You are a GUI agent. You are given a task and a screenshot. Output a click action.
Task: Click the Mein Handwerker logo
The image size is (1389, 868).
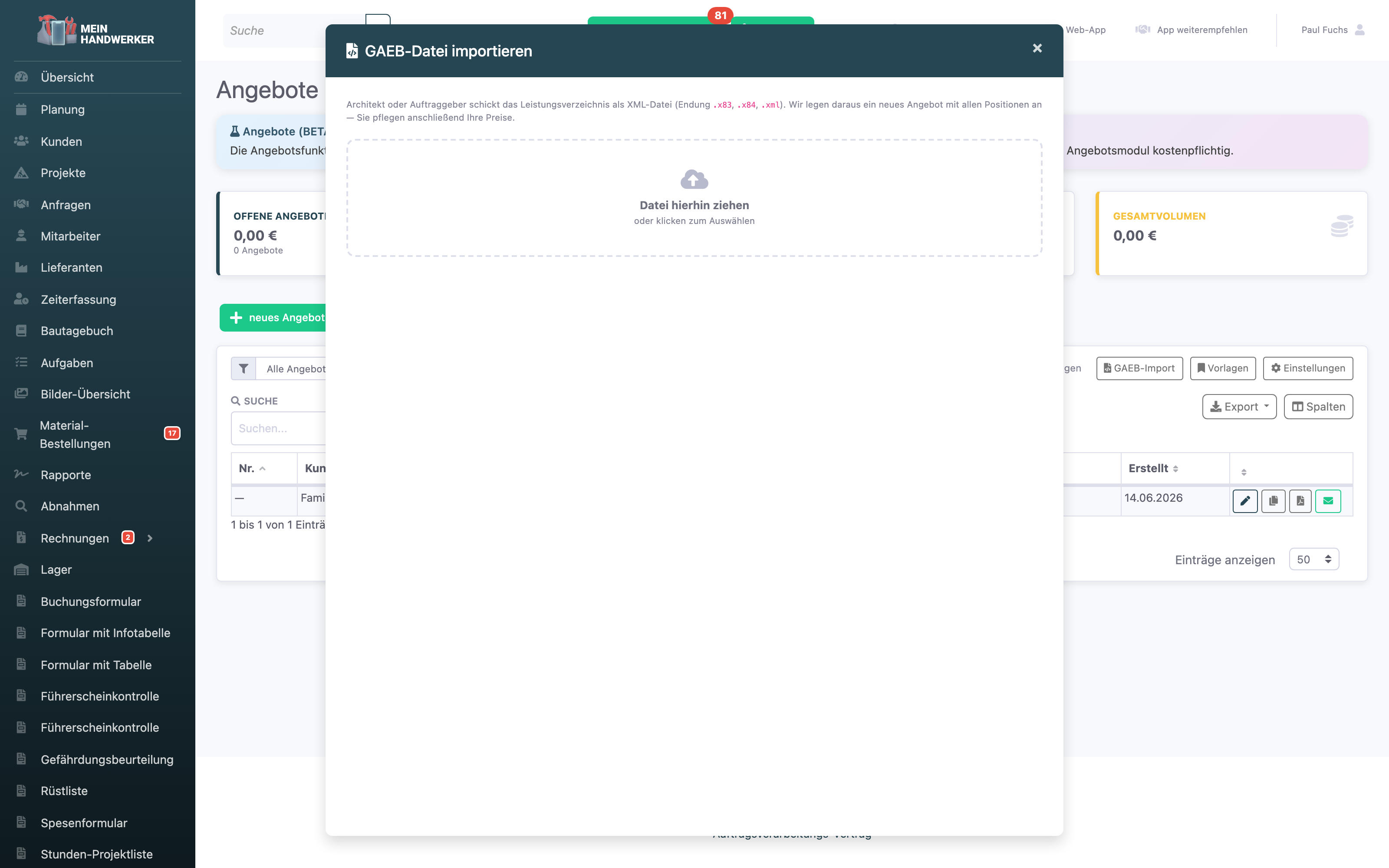96,31
